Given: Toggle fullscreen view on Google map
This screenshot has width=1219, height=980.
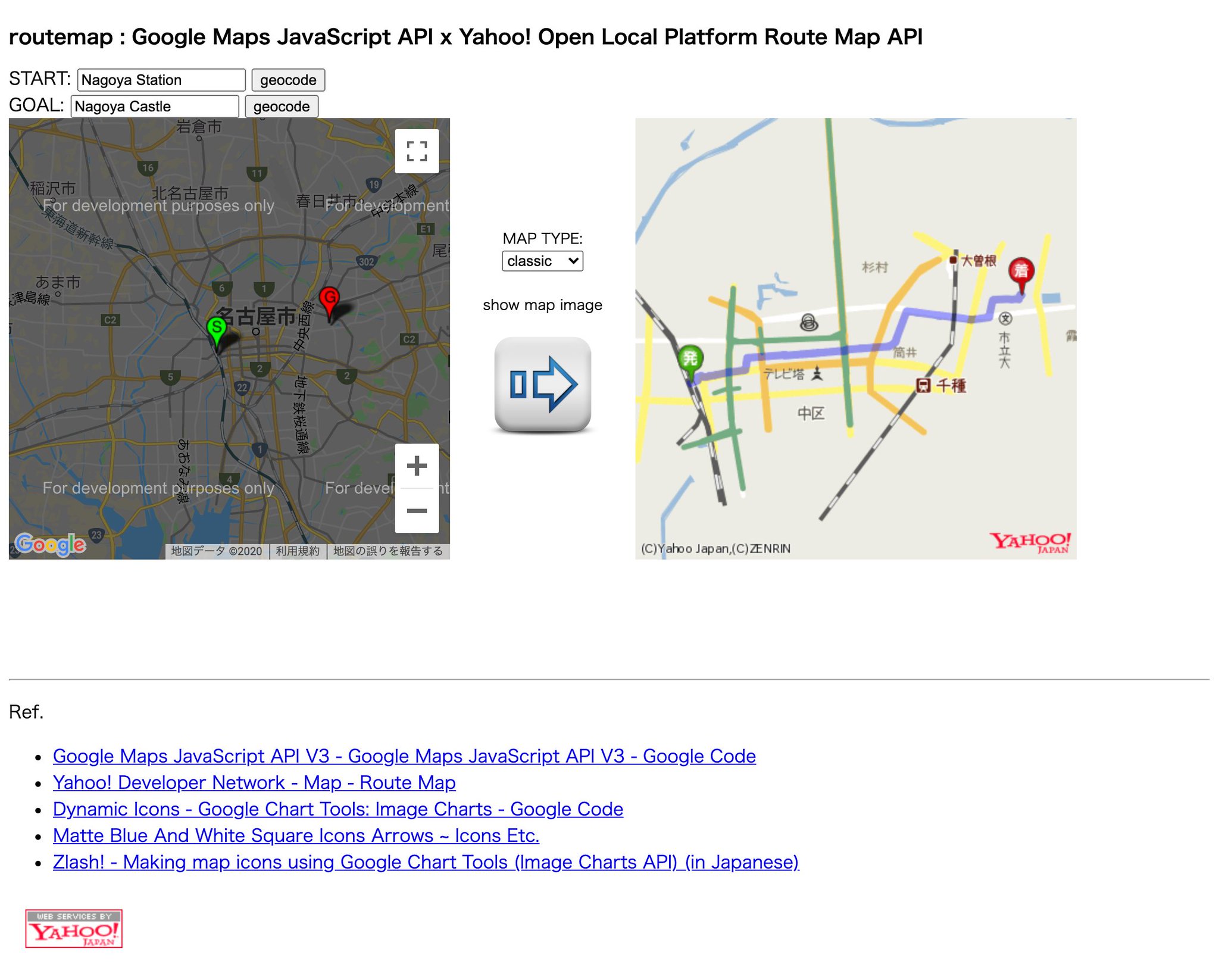Looking at the screenshot, I should tap(417, 151).
